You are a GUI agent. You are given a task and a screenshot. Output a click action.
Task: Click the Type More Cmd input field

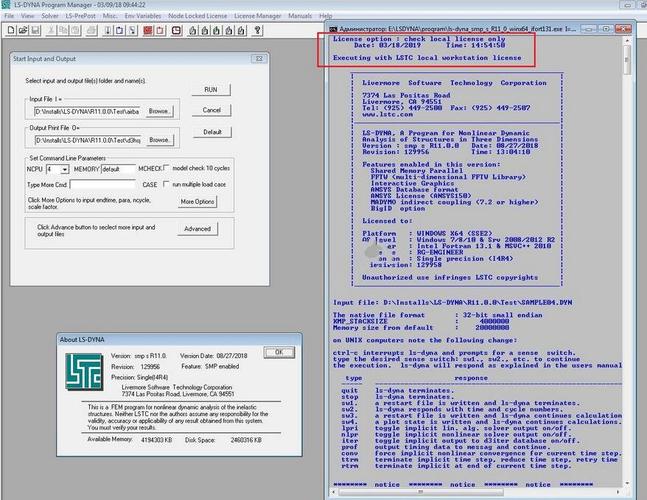click(x=103, y=184)
